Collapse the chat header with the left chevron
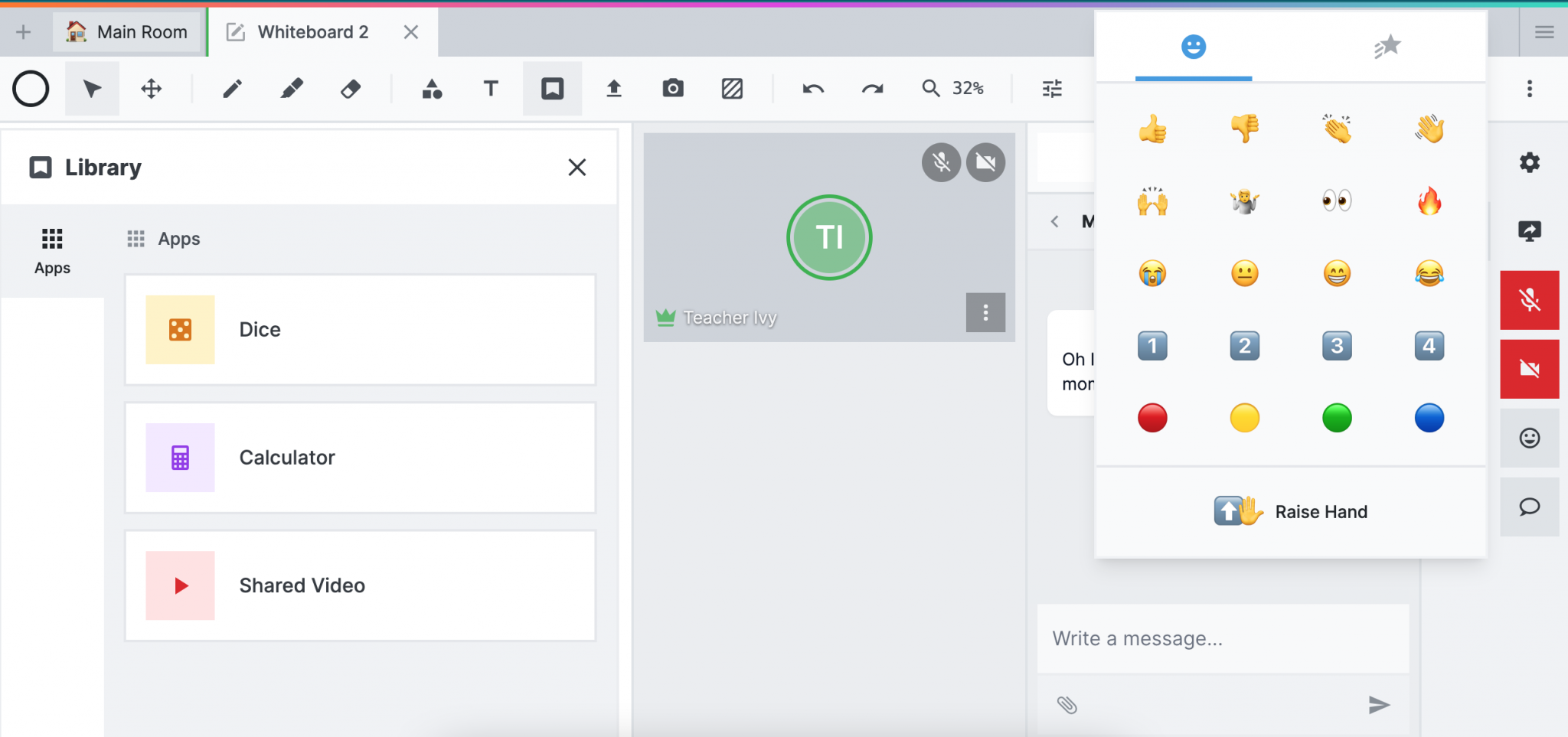The height and width of the screenshot is (737, 1568). (x=1054, y=221)
